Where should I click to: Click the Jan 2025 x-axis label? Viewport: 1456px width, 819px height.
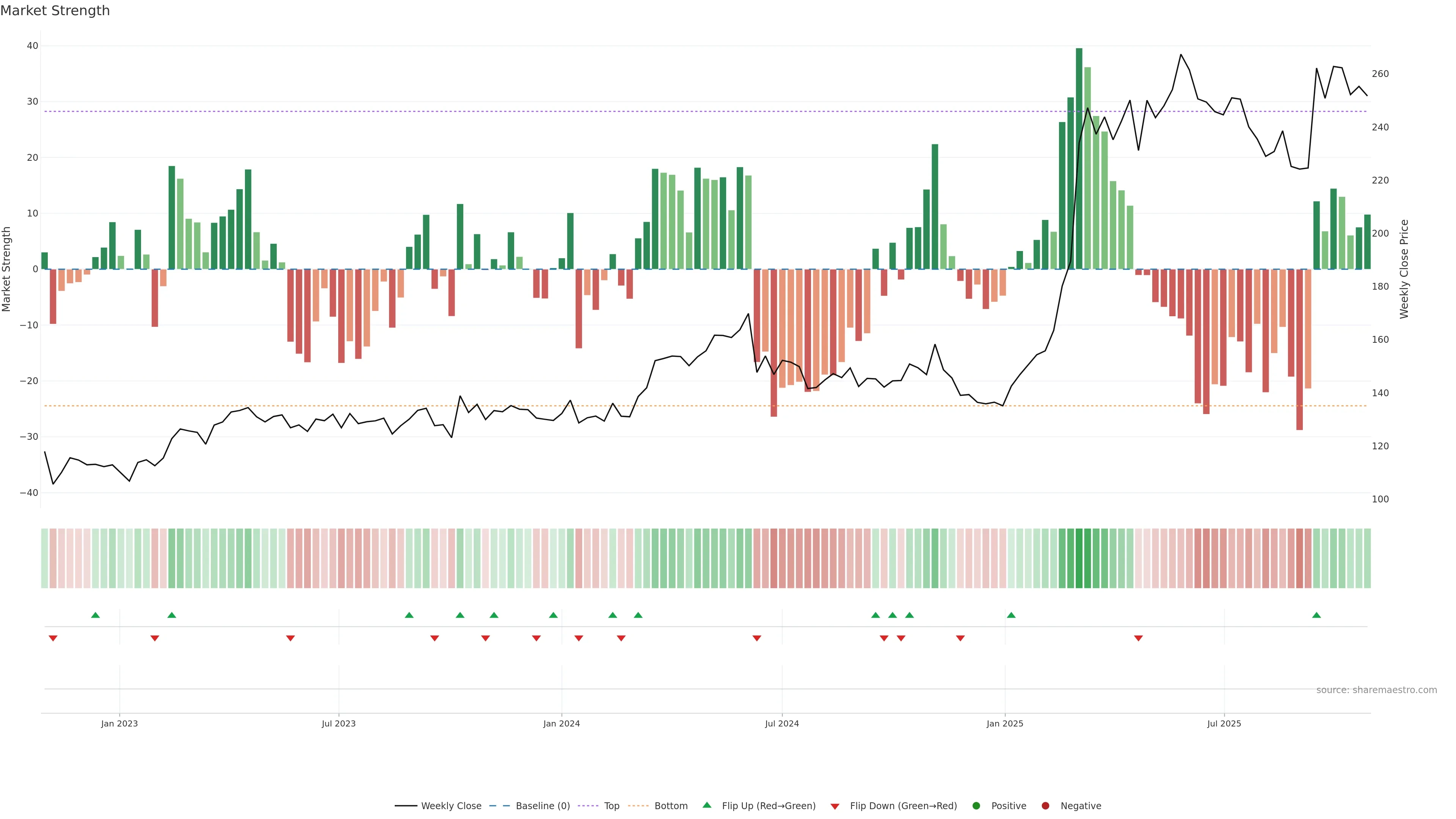[1004, 723]
